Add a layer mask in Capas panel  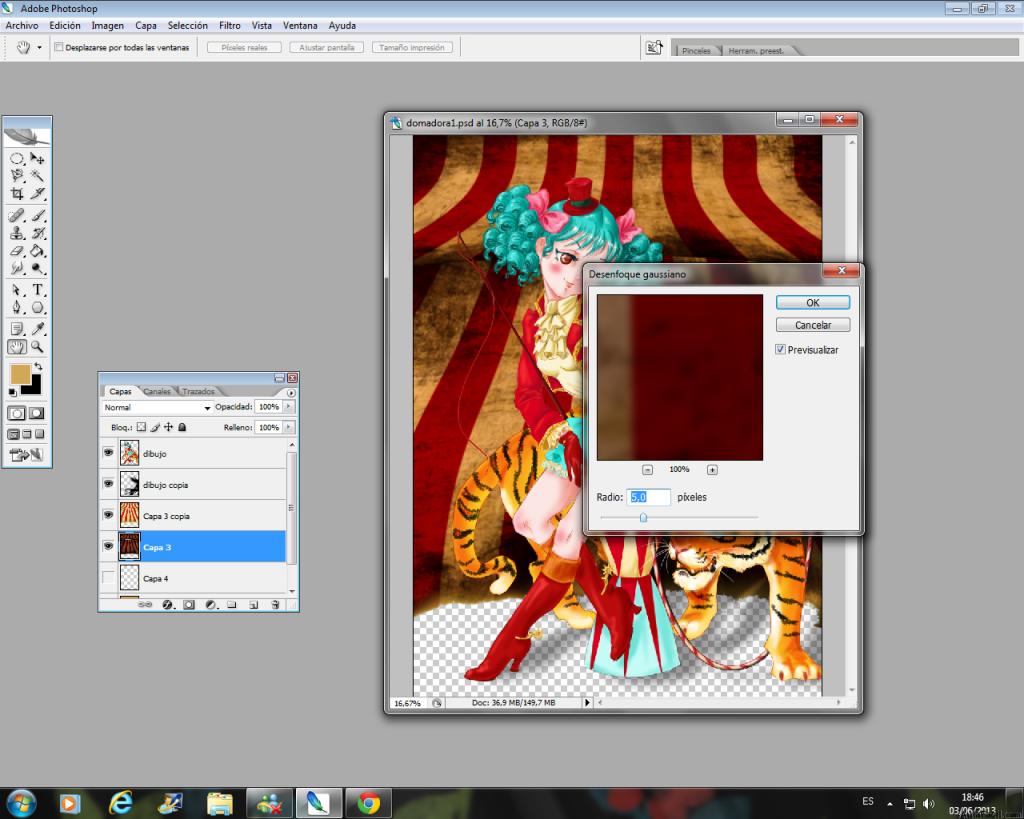click(x=189, y=605)
